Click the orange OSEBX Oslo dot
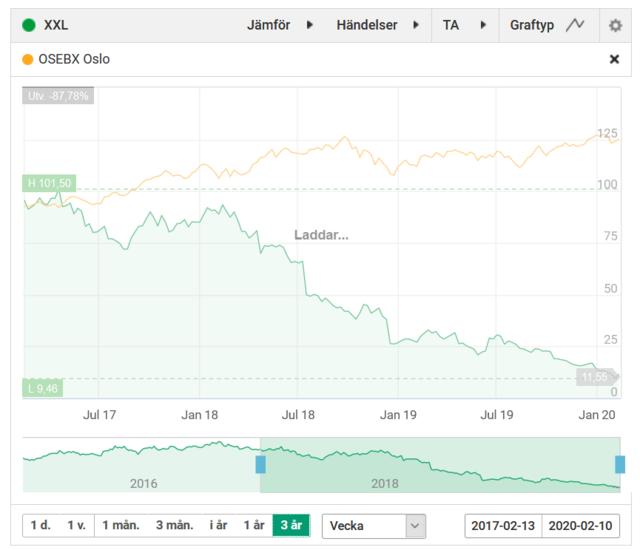The width and height of the screenshot is (640, 550). coord(27,59)
